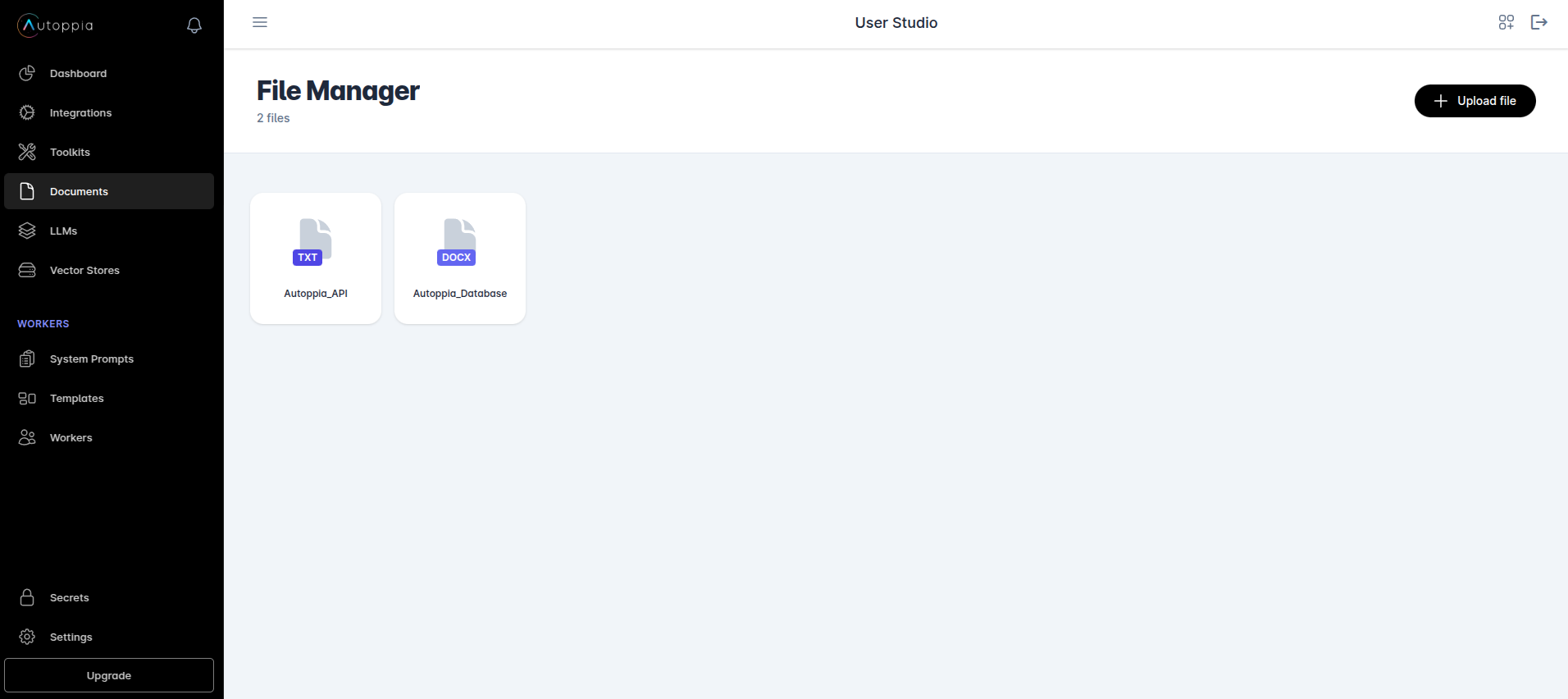
Task: Open the apps grid icon
Action: click(1506, 22)
